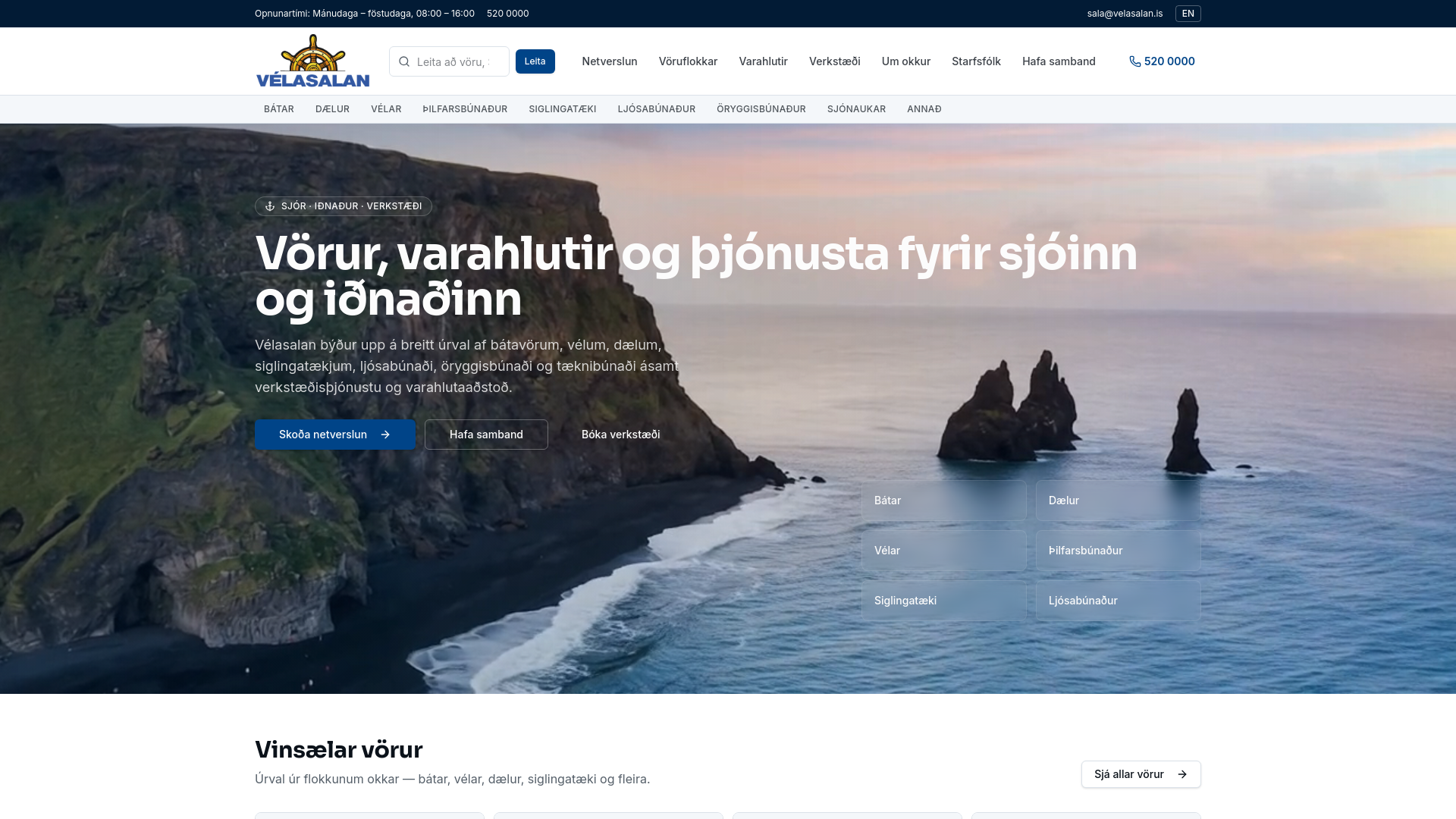
Task: Click the magnifier icon in search field
Action: coord(404,61)
